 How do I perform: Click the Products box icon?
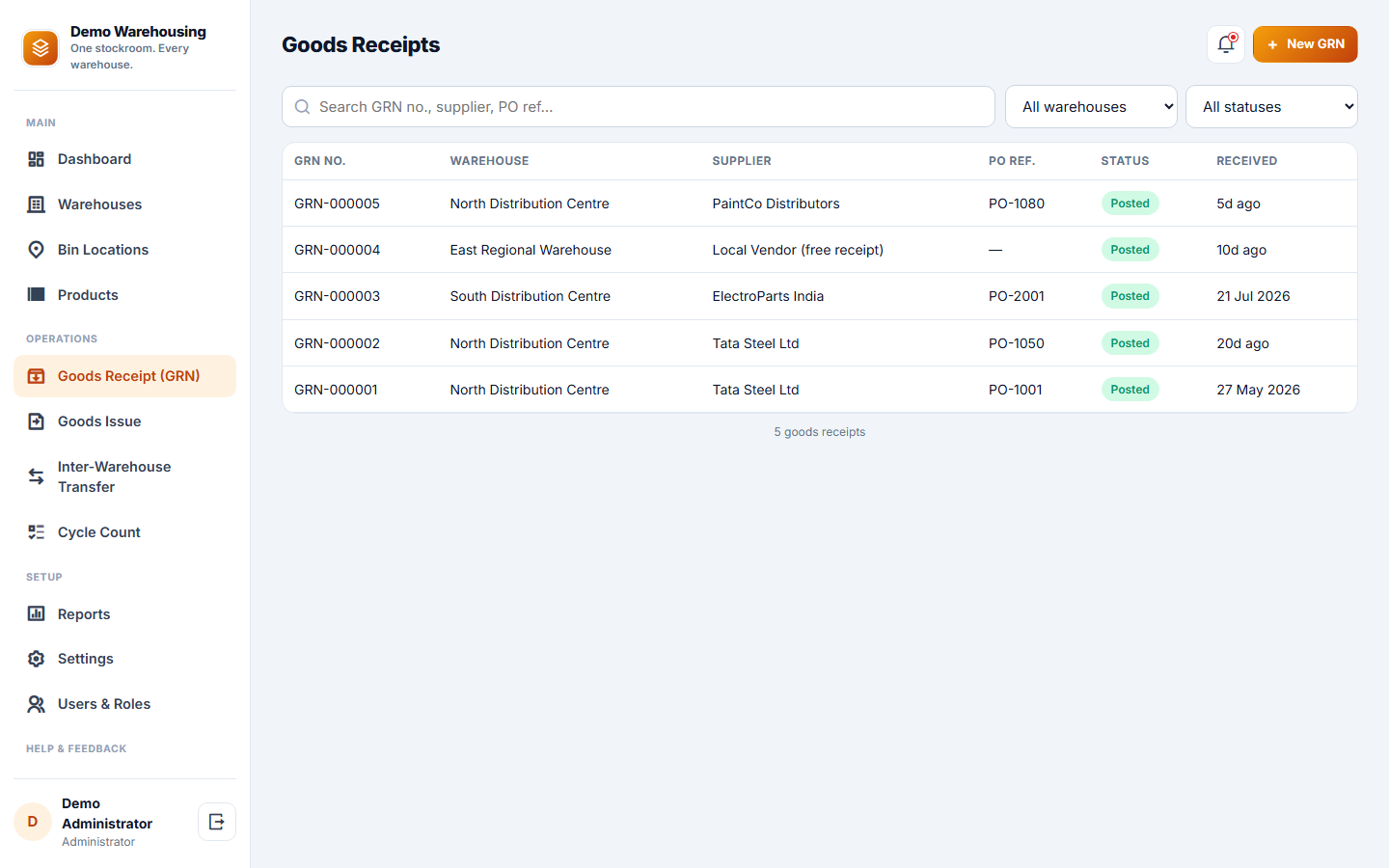click(37, 295)
